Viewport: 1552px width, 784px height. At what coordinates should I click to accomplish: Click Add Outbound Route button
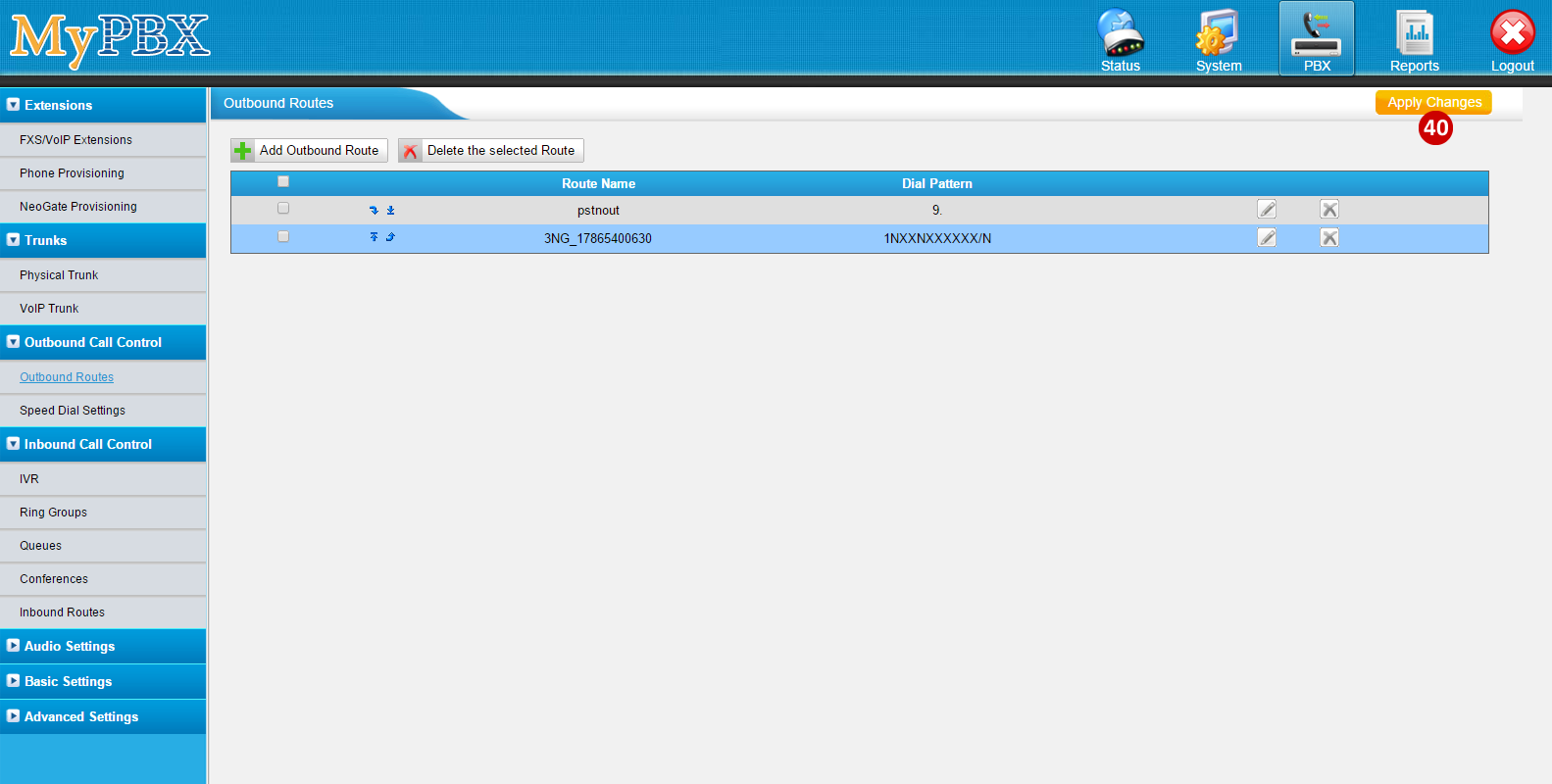(x=309, y=150)
